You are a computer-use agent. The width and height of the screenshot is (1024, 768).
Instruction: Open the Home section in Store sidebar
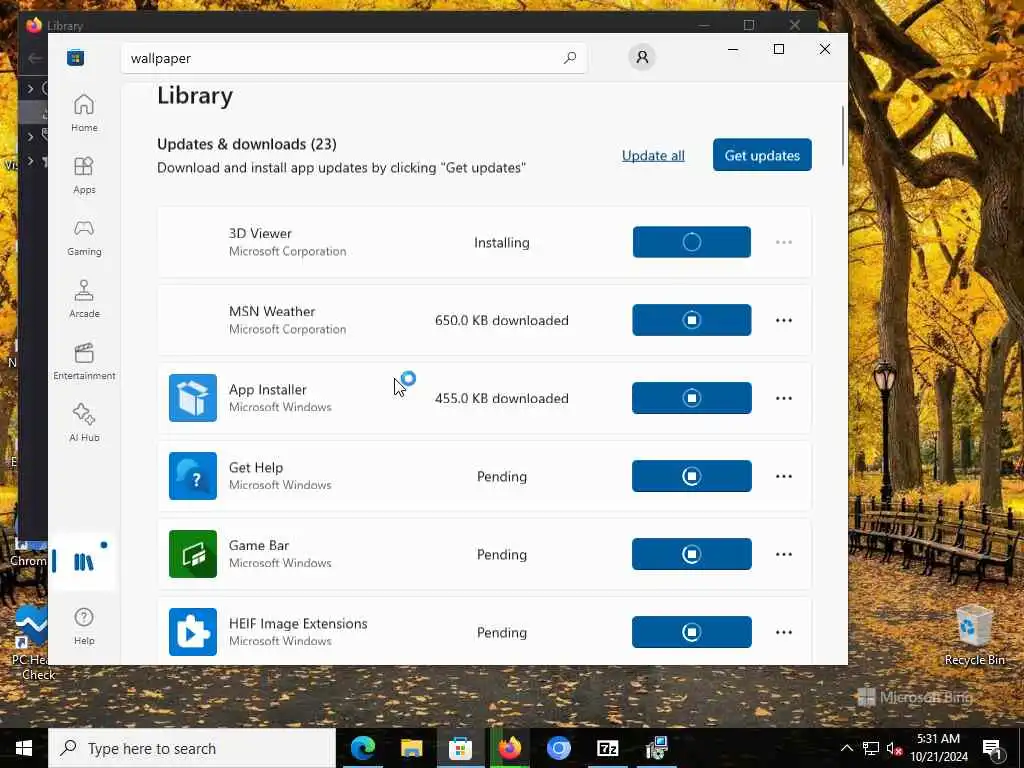coord(84,113)
